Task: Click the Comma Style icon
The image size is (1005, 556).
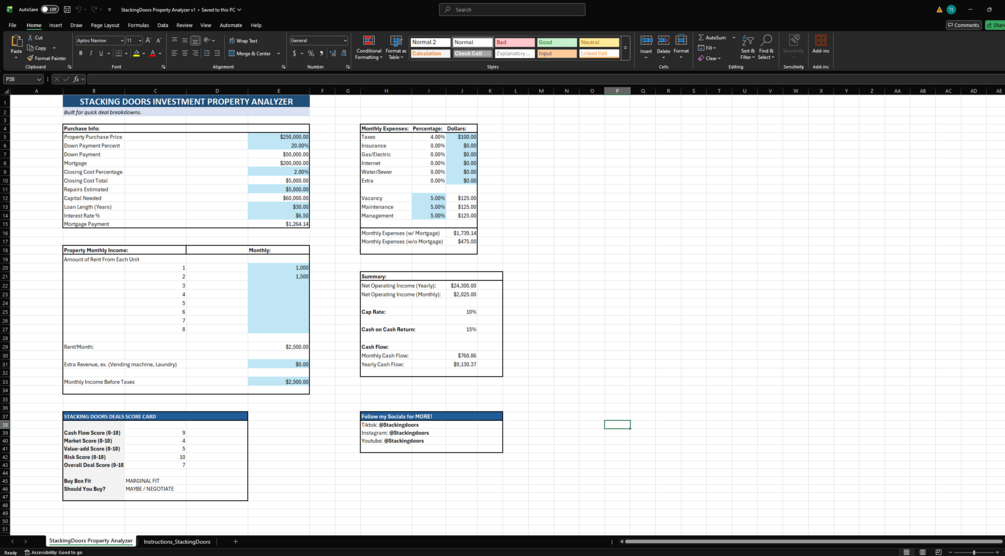Action: click(321, 53)
